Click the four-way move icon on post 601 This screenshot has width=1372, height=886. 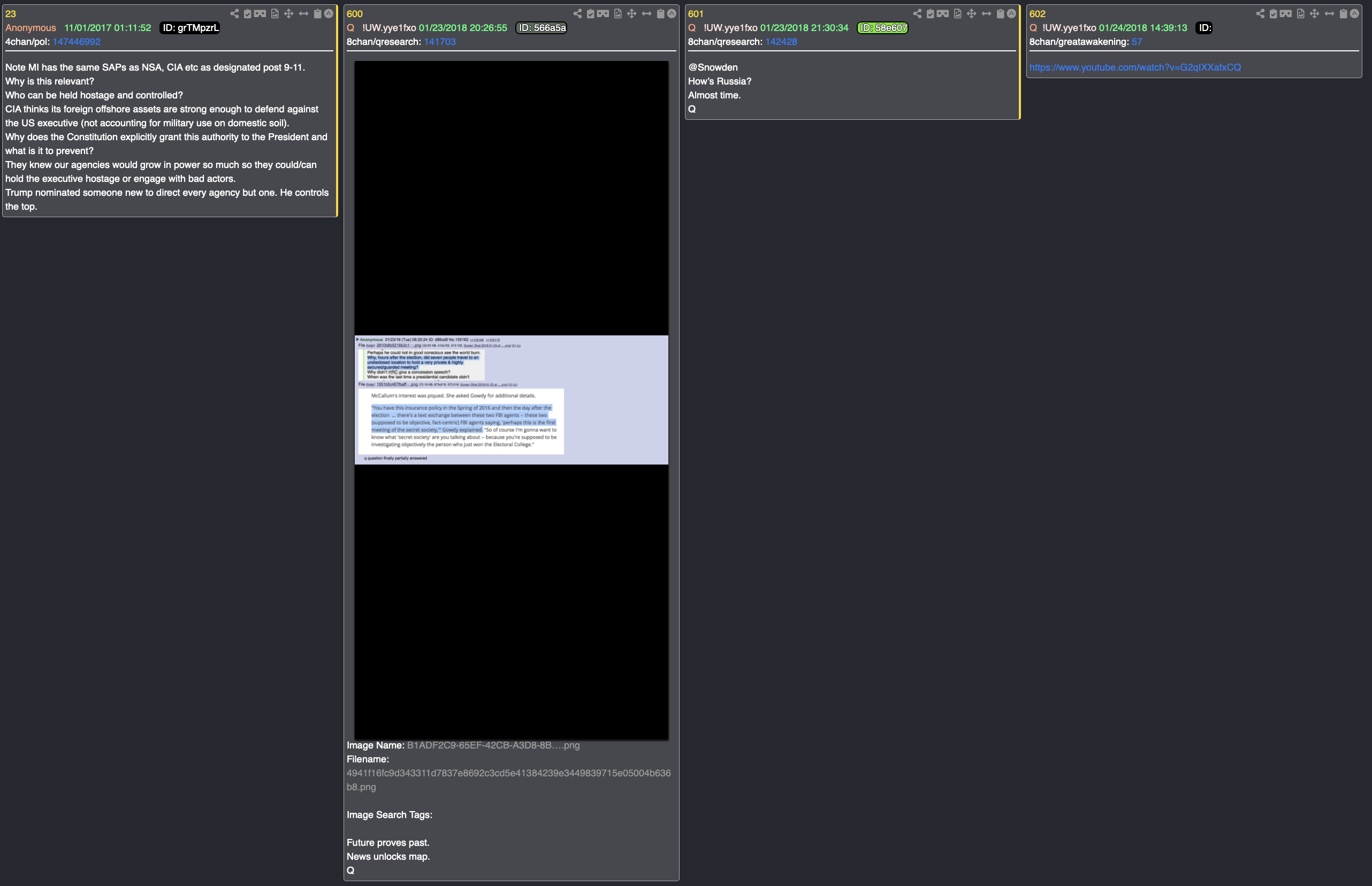972,13
